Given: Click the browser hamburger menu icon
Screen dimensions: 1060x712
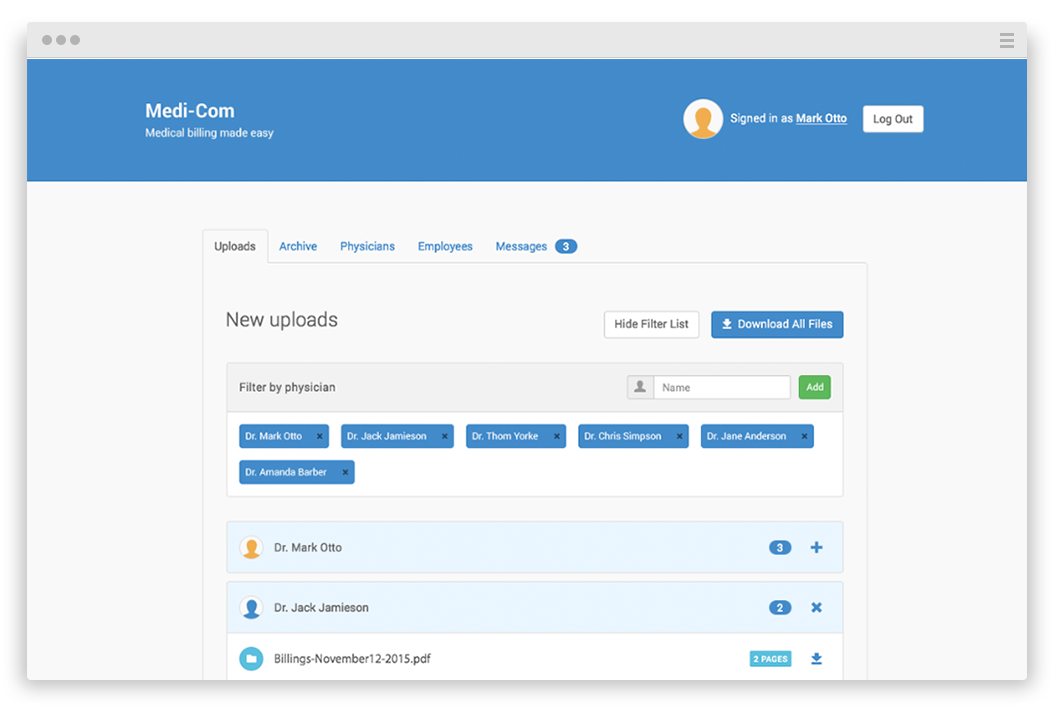Looking at the screenshot, I should pos(1006,40).
